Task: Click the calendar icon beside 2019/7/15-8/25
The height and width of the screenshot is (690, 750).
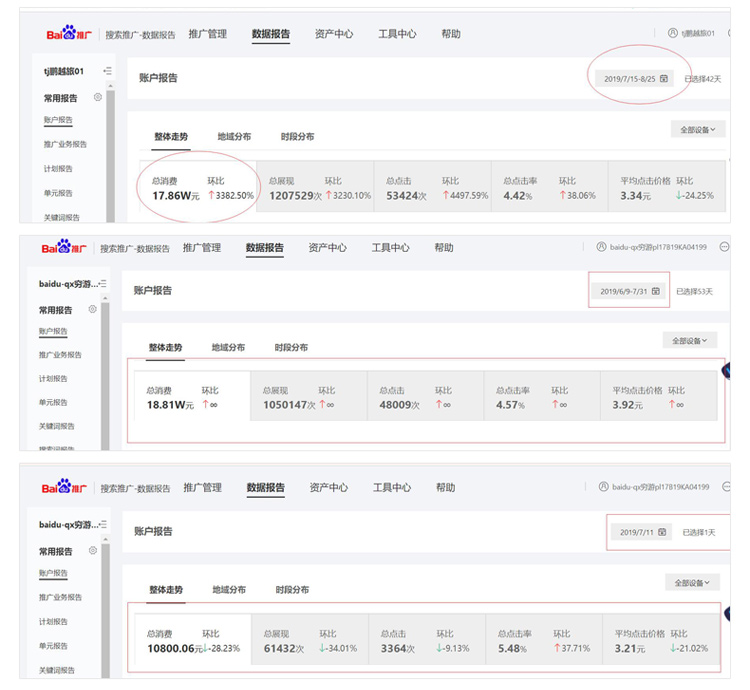Action: coord(664,78)
